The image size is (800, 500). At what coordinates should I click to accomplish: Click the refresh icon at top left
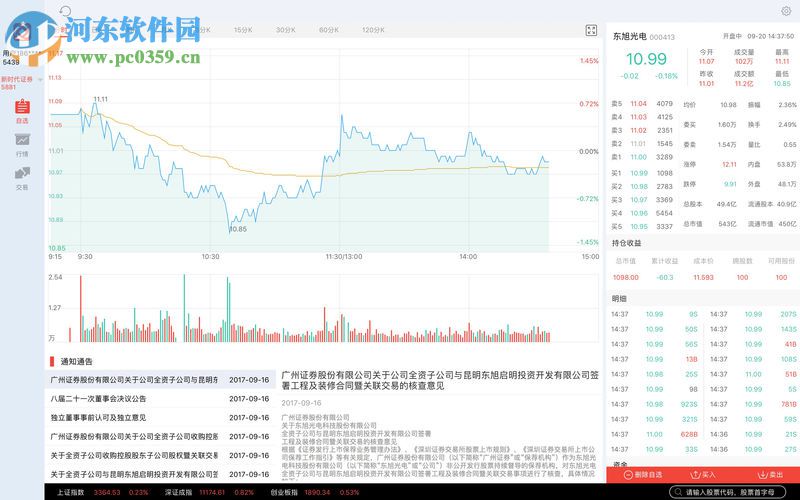(65, 11)
